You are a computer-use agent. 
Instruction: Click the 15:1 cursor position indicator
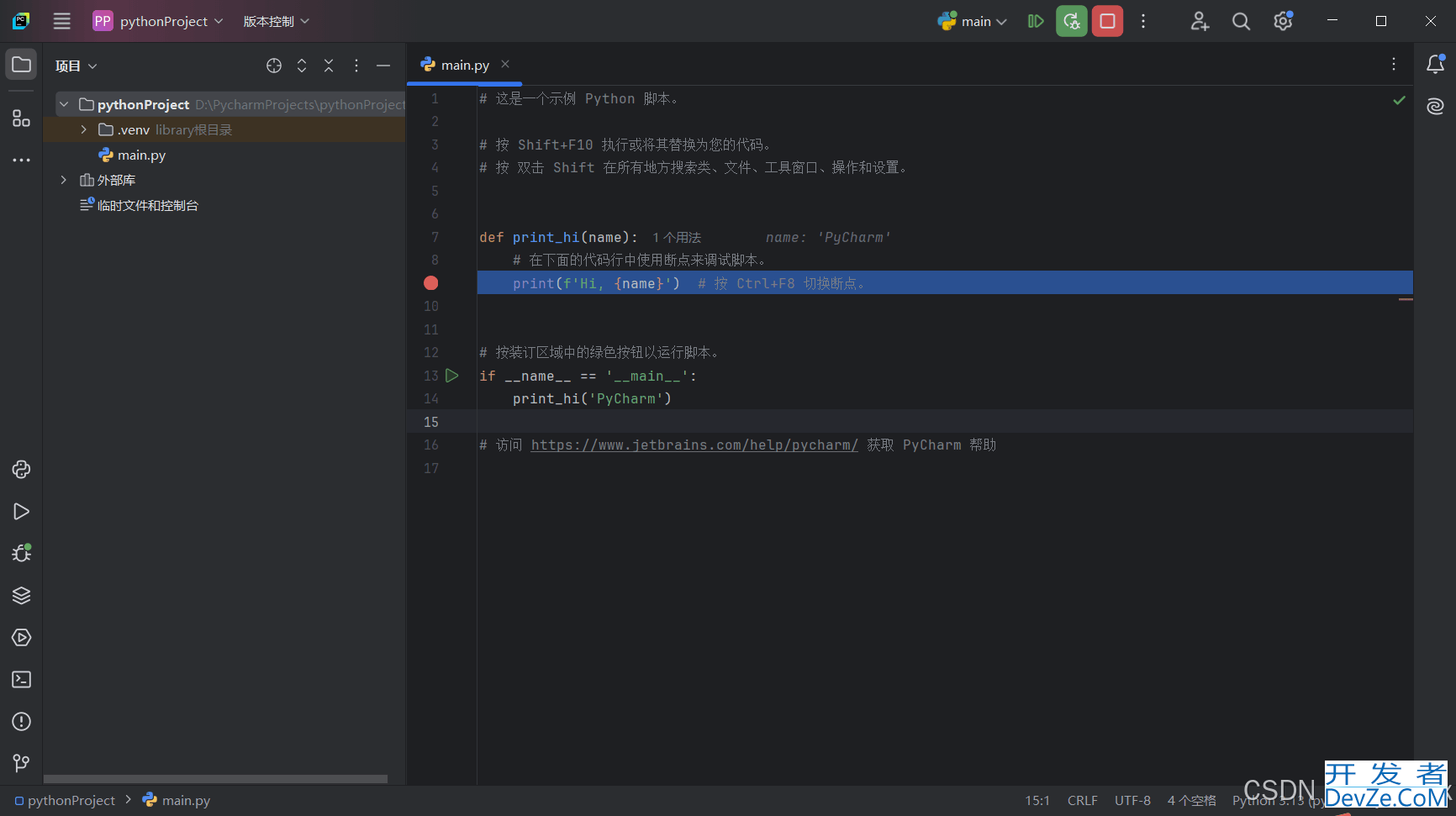click(x=1037, y=800)
